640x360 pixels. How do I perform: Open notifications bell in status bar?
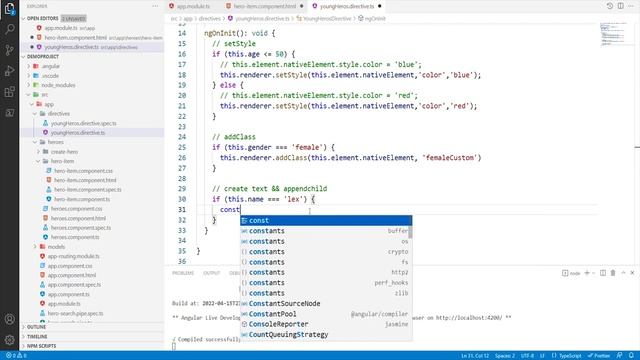click(x=631, y=356)
